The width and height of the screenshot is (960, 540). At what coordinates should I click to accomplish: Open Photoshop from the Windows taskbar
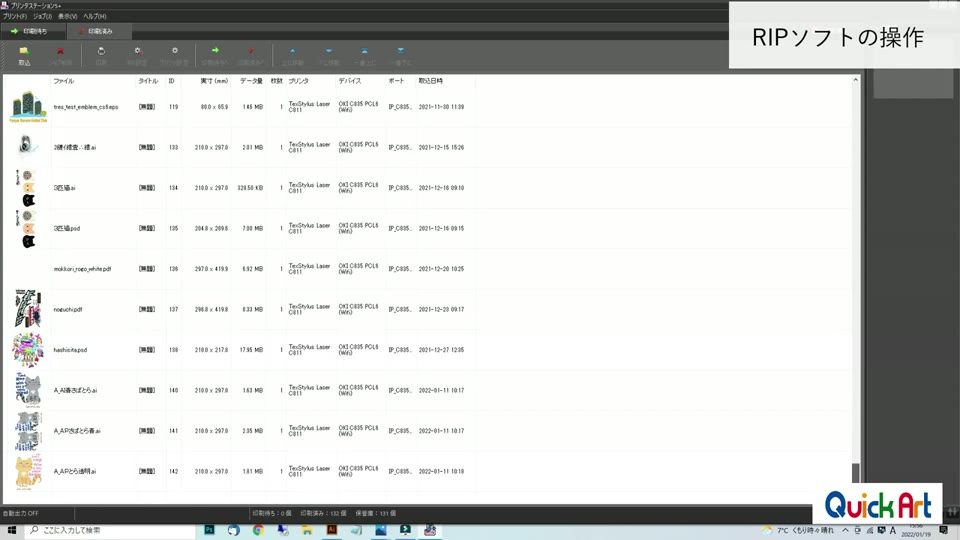pyautogui.click(x=209, y=530)
